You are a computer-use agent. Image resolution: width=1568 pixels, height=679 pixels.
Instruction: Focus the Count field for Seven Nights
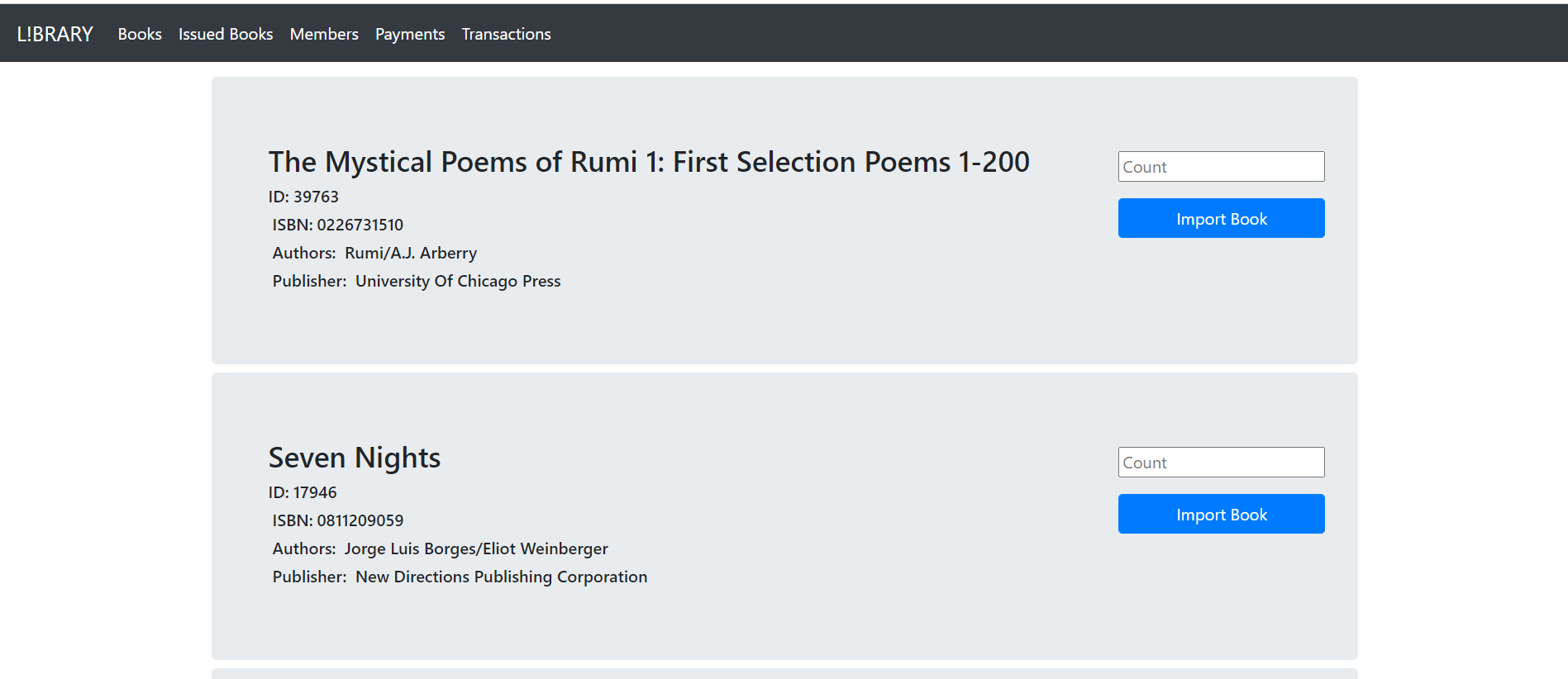click(x=1221, y=463)
